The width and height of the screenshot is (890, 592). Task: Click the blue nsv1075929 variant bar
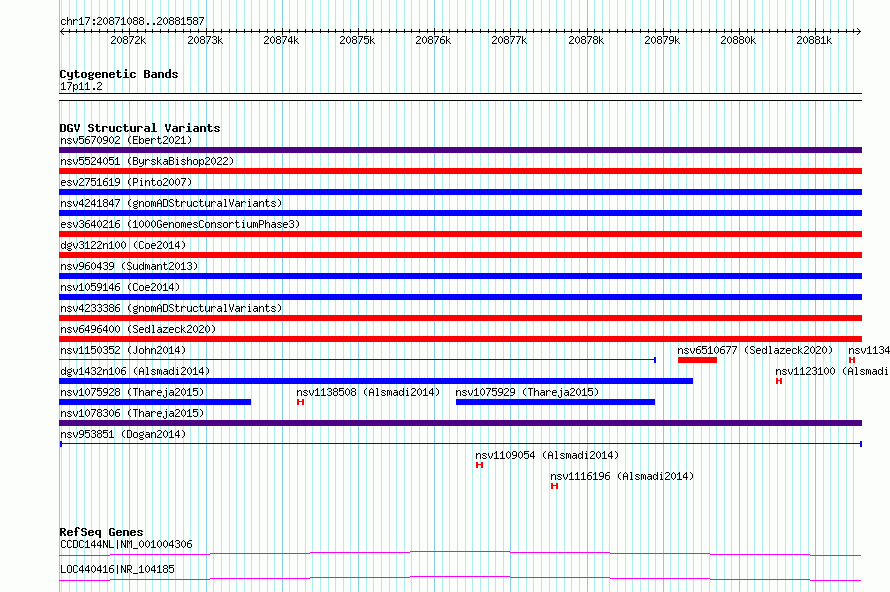coord(555,402)
